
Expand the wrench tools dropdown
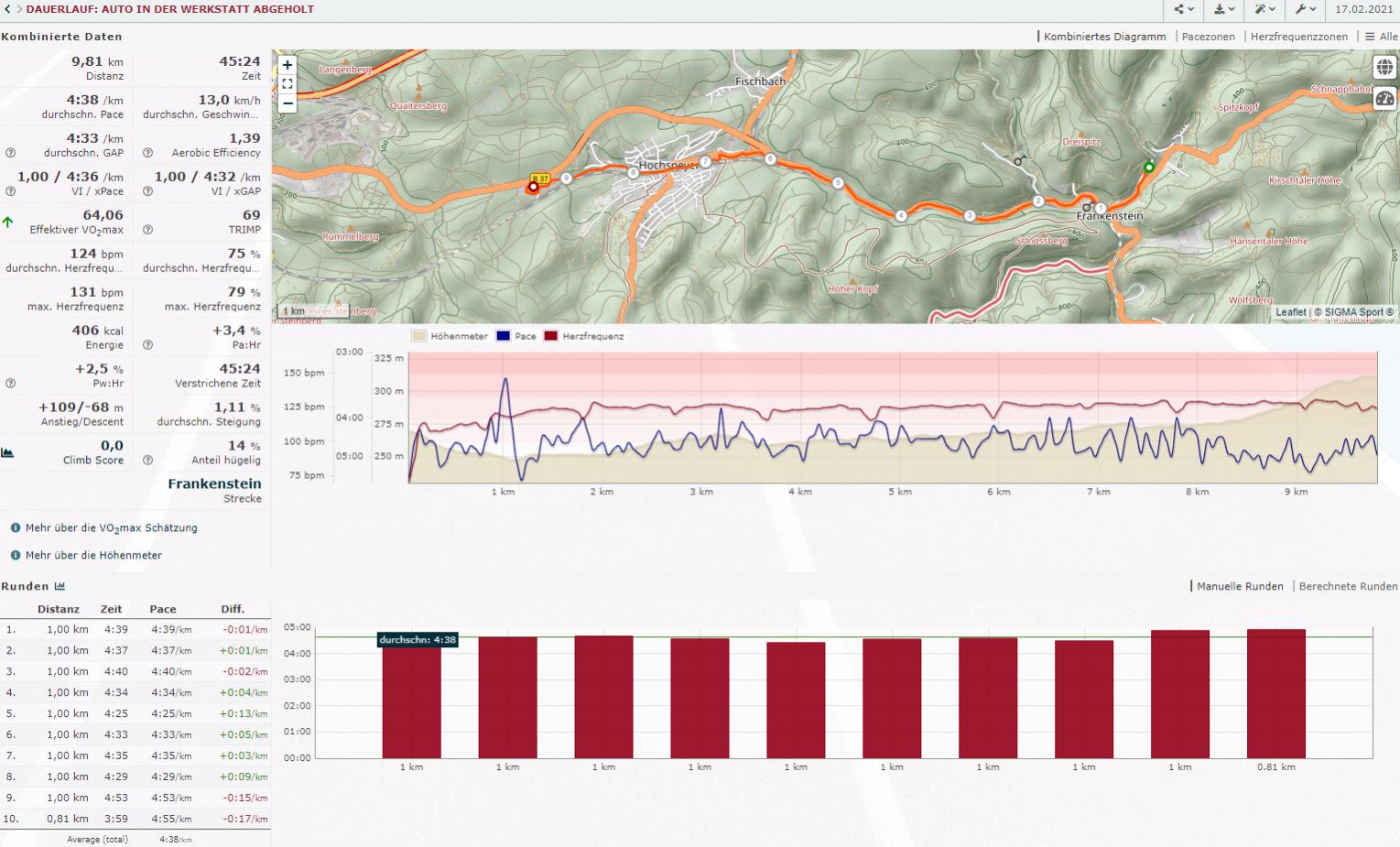pos(1306,9)
